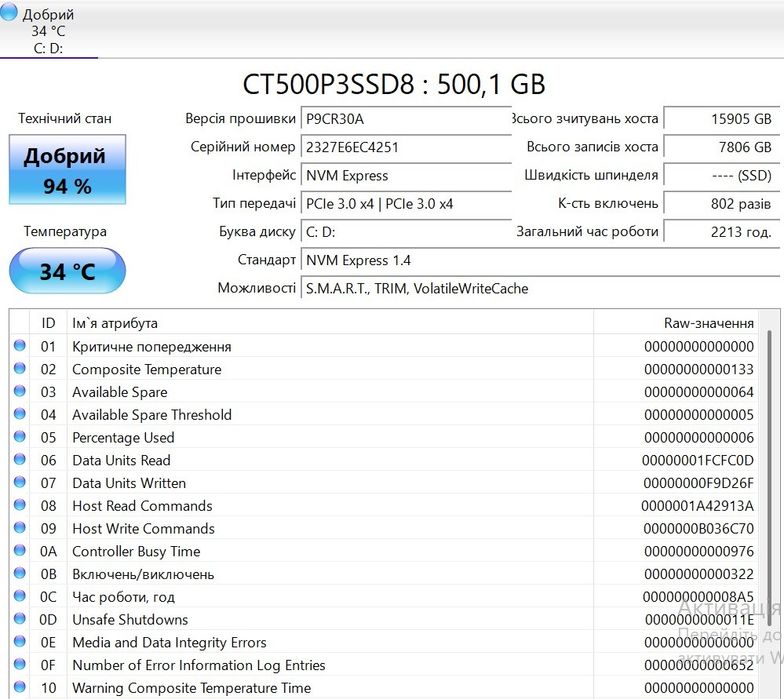Click the blue status icon in disk tab
This screenshot has height=699, width=784.
click(8, 12)
